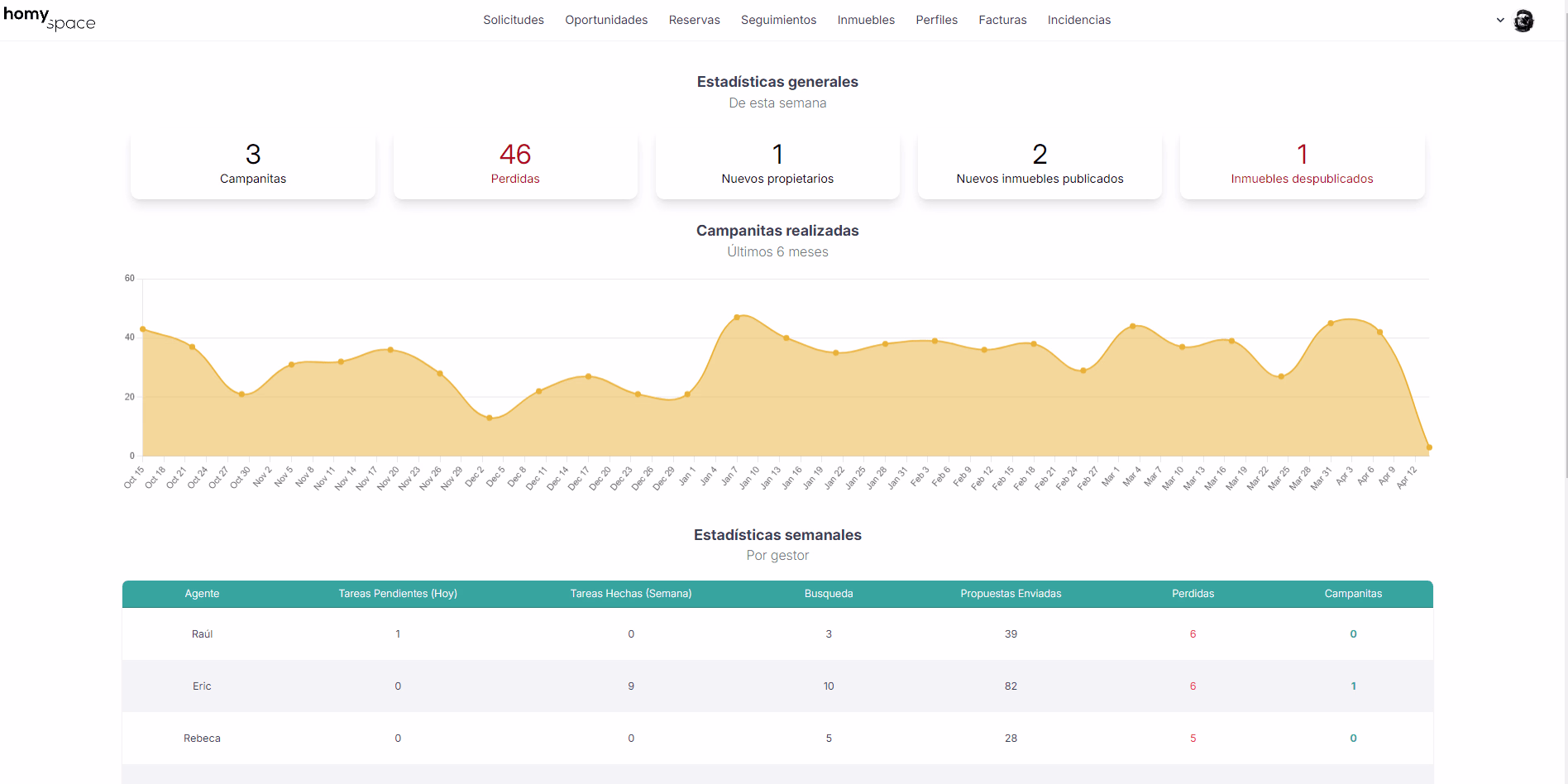Screen dimensions: 1568x784
Task: Click the last chart data point near zero
Action: 1429,447
